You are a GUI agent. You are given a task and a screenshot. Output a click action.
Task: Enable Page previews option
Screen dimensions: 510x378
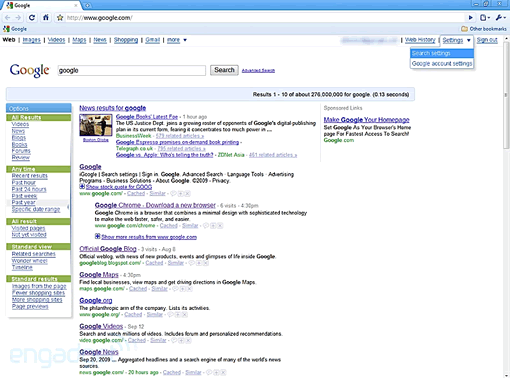(x=30, y=306)
